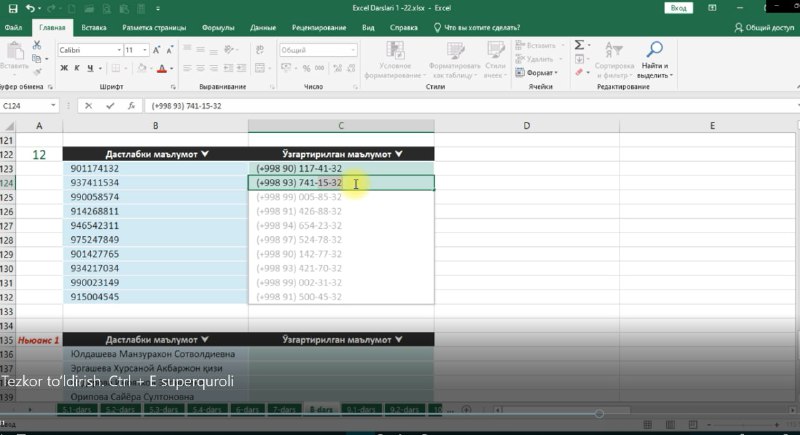Open Conditional Formatting (Условное форматирование)
The height and width of the screenshot is (435, 800).
coord(395,60)
